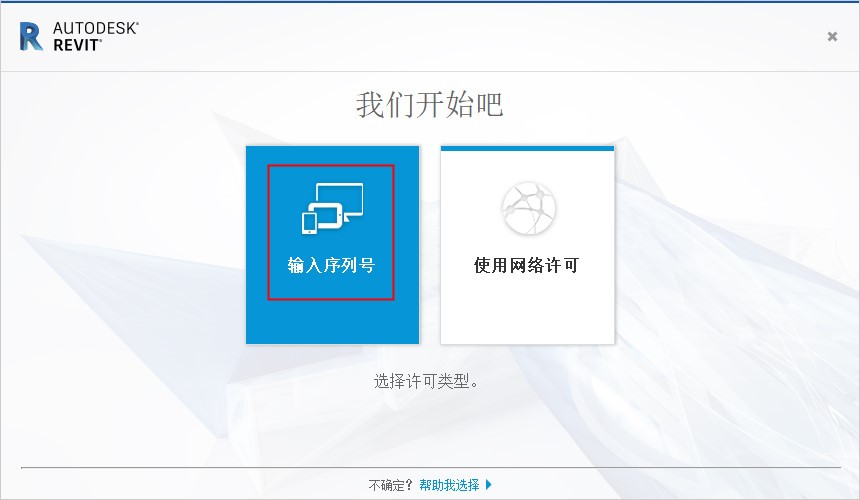Click the globe network icon
Viewport: 860px width, 500px height.
(527, 207)
